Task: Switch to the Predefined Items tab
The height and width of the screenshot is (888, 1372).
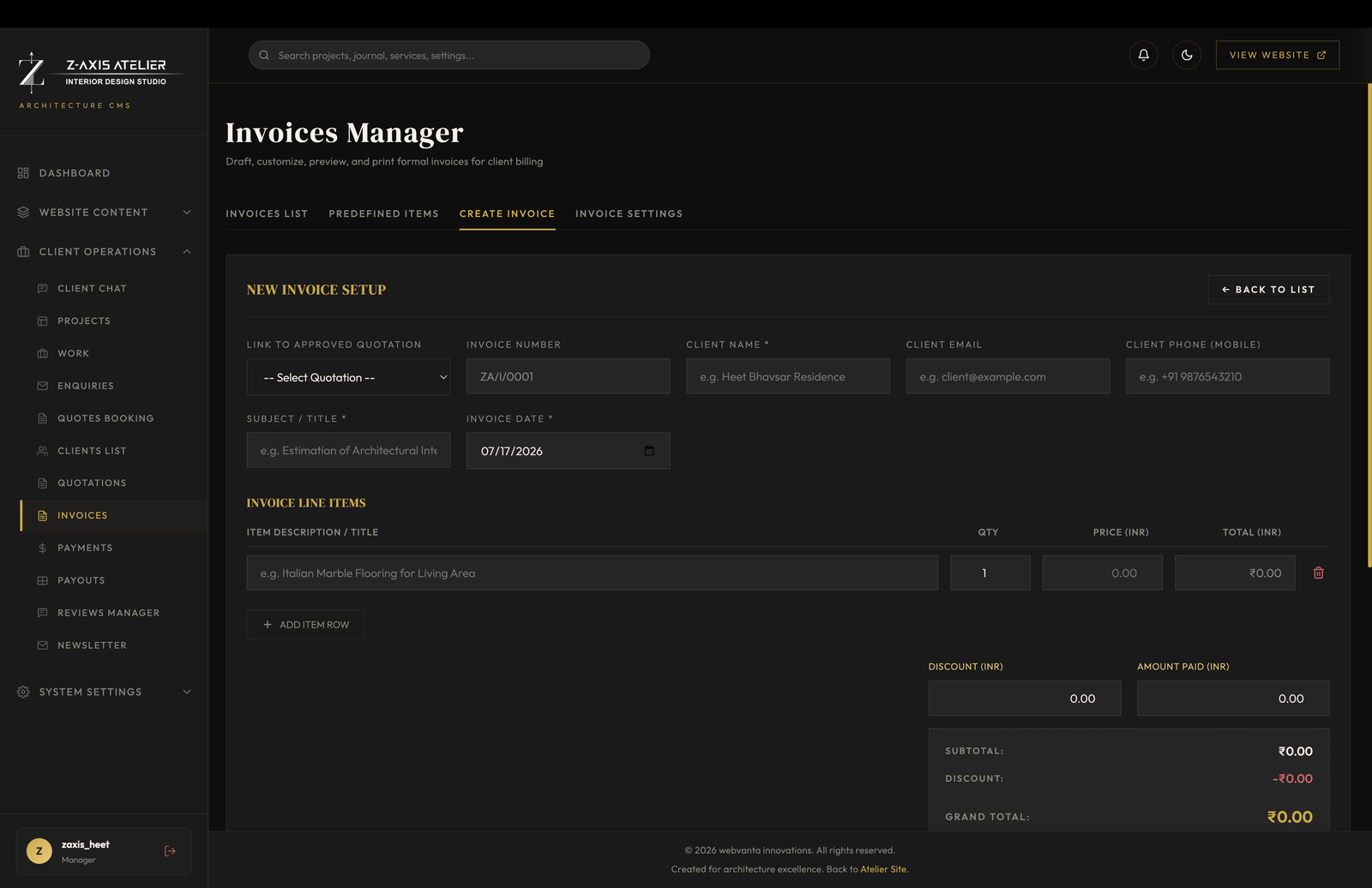Action: (383, 213)
